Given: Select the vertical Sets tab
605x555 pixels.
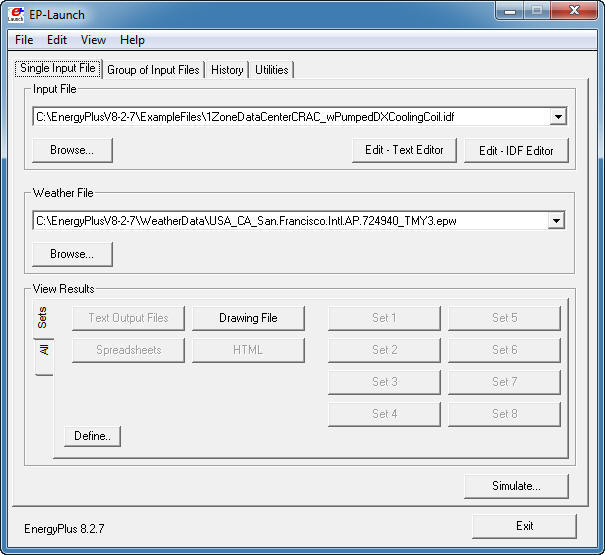Looking at the screenshot, I should pyautogui.click(x=42, y=318).
